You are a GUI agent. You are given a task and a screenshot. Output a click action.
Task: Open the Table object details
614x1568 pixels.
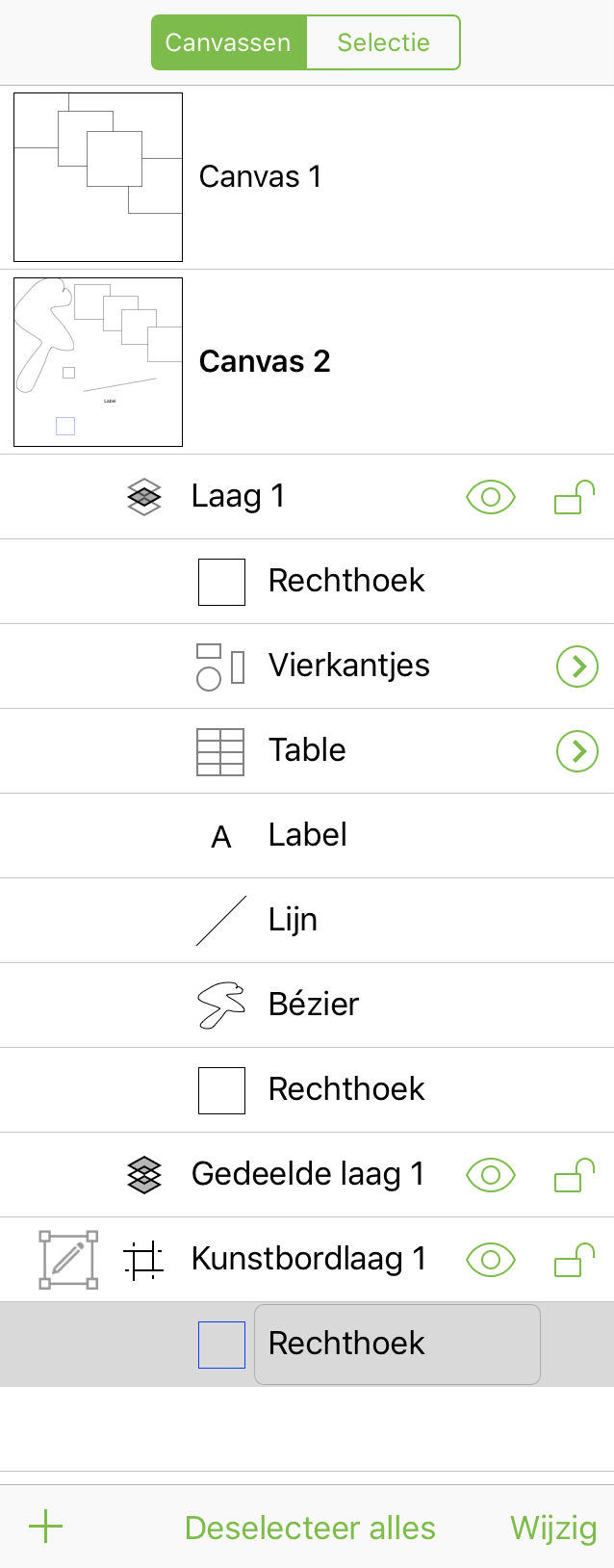576,750
